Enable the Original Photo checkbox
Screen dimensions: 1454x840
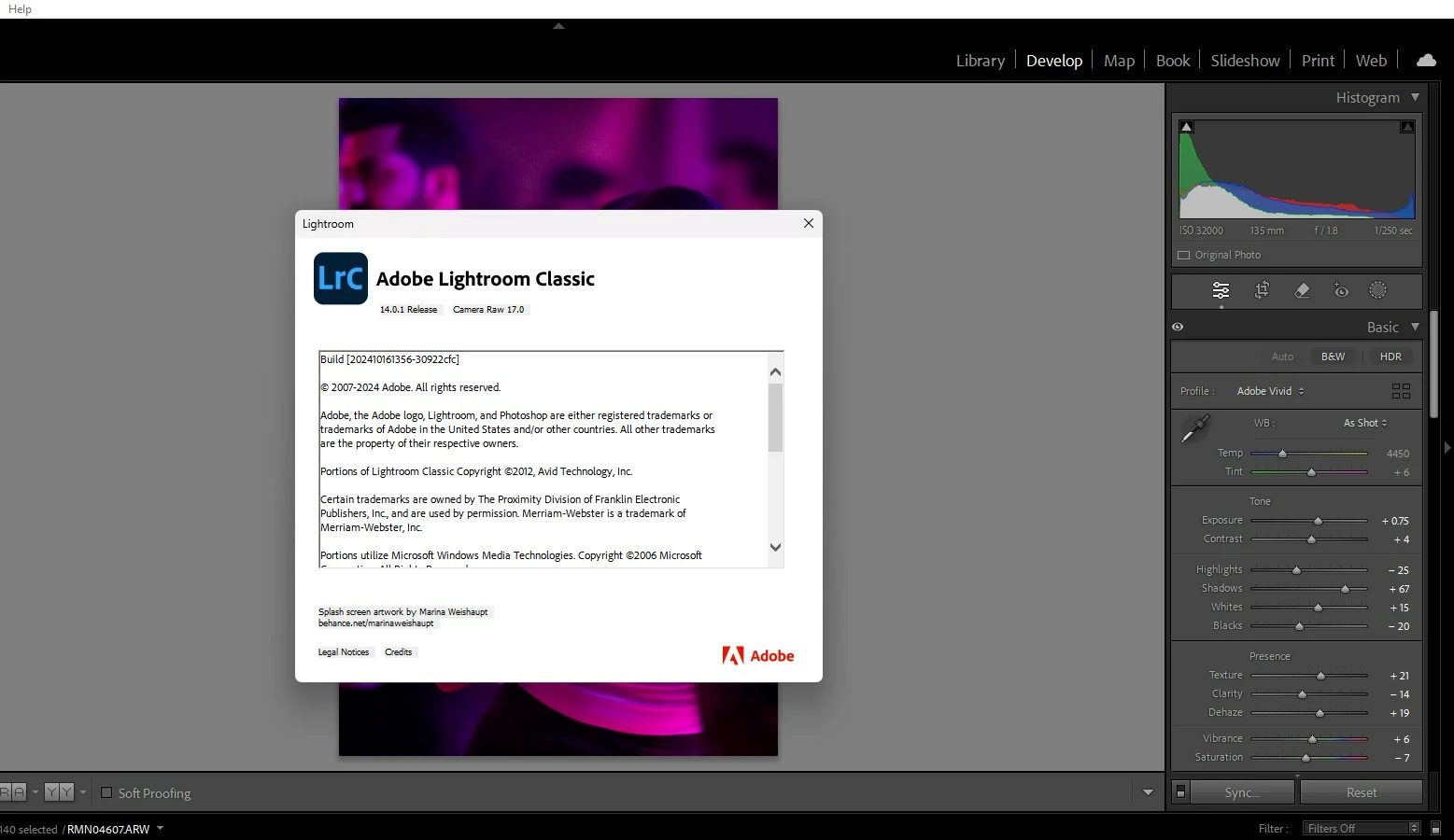(x=1183, y=255)
